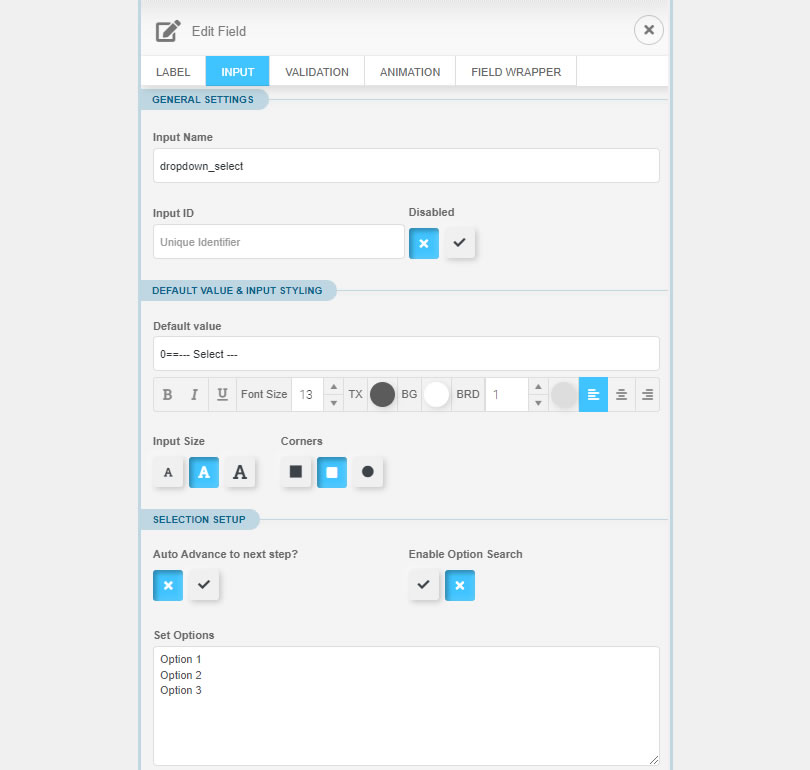810x770 pixels.
Task: Align input text right
Action: pos(647,395)
